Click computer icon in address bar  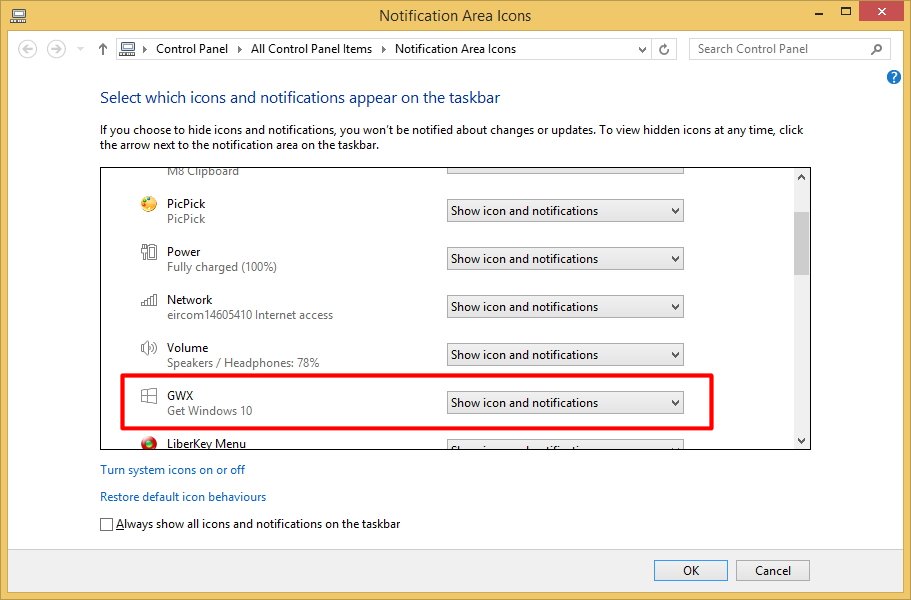point(127,49)
